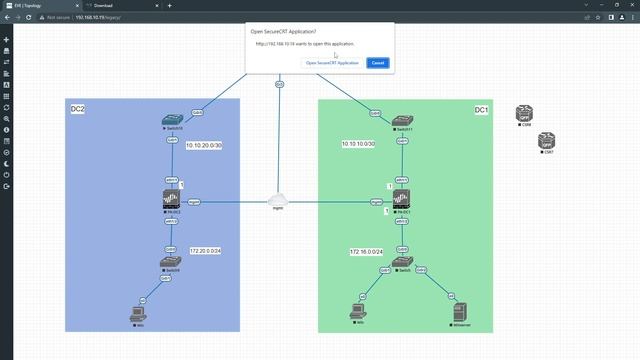Open the Networks sidebar icon
Viewport: 640px width, 360px height.
(x=6, y=62)
